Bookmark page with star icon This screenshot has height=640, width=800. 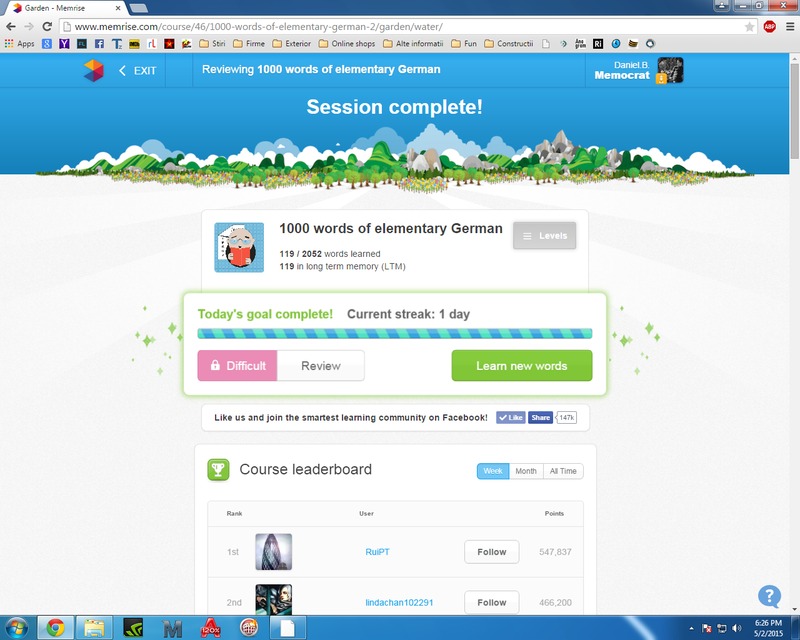point(749,27)
